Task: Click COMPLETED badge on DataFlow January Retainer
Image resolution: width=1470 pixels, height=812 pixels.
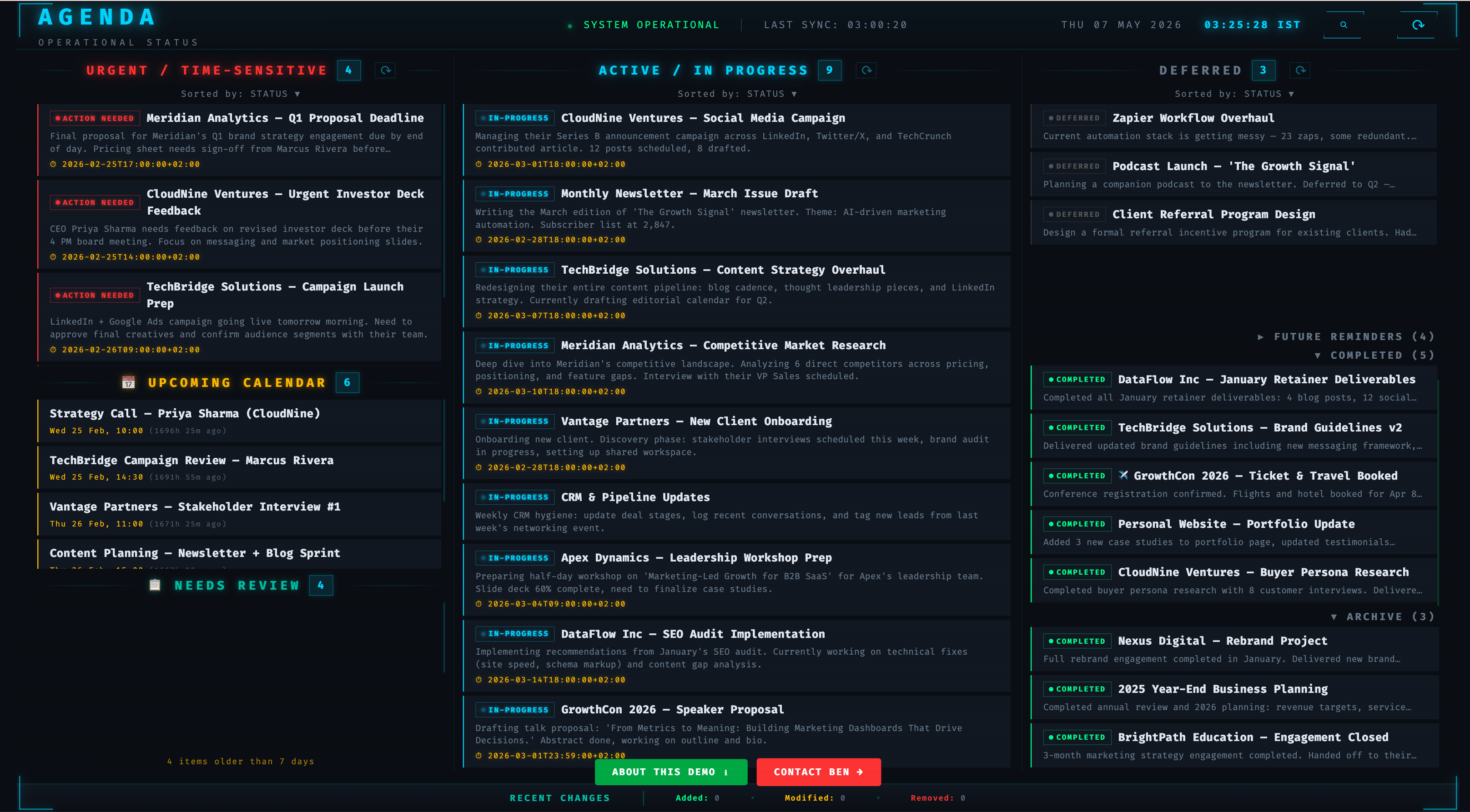Action: pyautogui.click(x=1077, y=380)
